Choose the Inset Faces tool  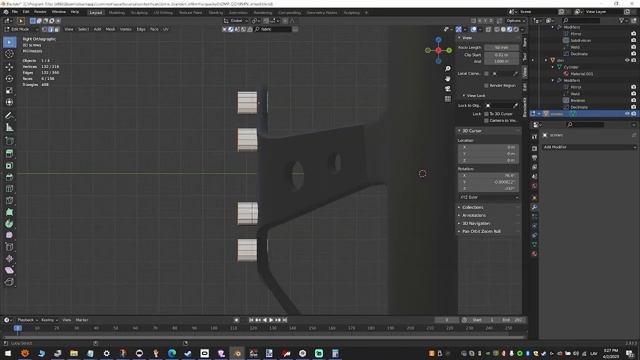click(x=9, y=165)
